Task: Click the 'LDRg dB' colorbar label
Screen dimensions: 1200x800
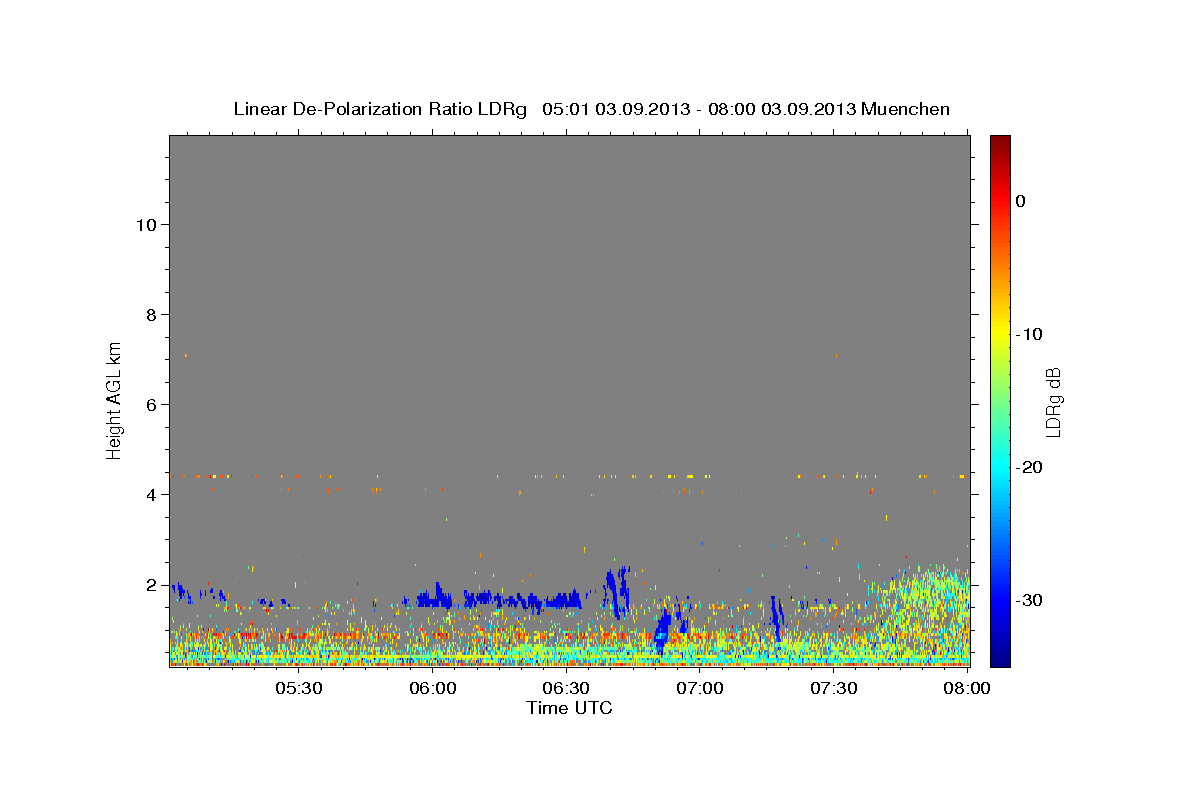Action: point(1053,402)
